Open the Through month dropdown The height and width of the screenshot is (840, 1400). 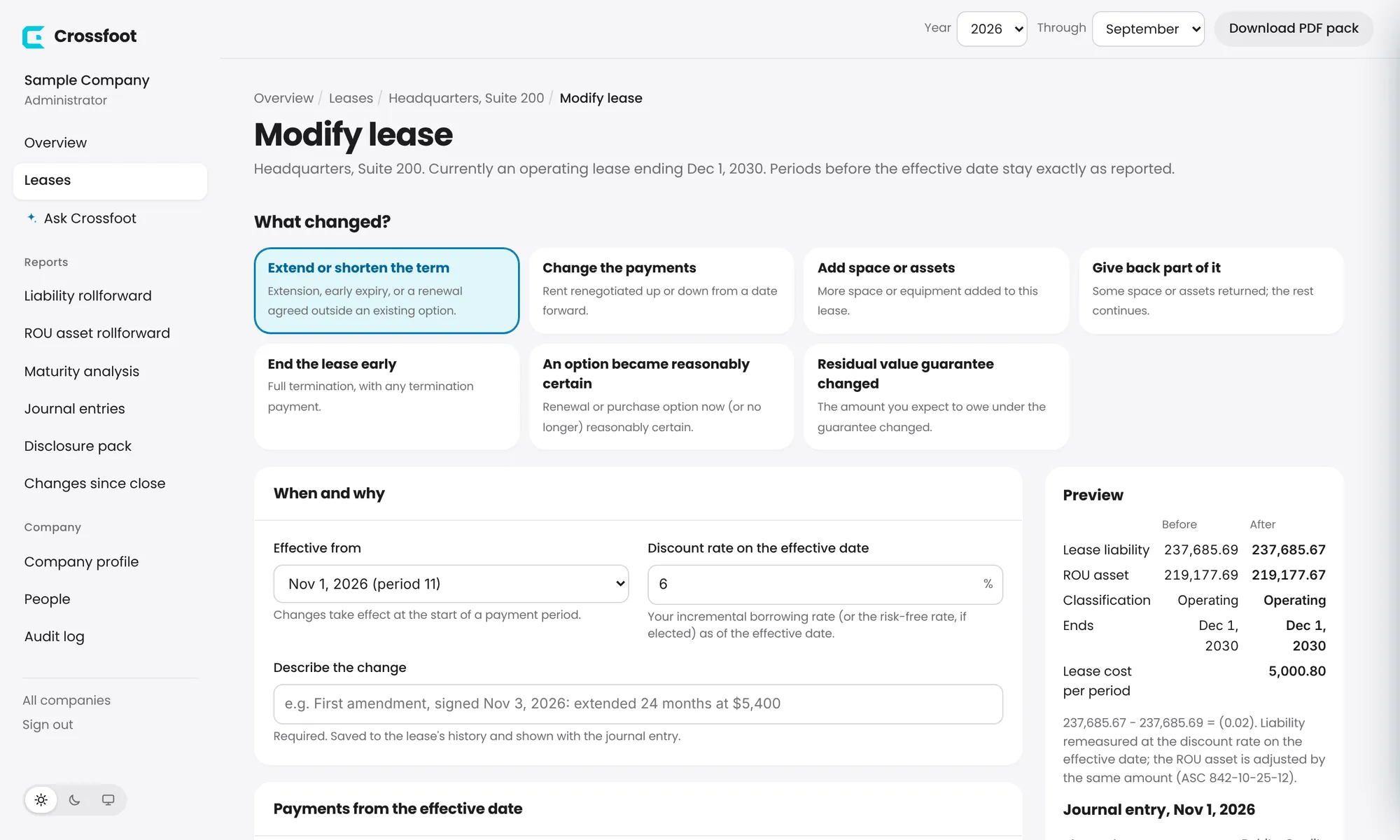(x=1148, y=29)
